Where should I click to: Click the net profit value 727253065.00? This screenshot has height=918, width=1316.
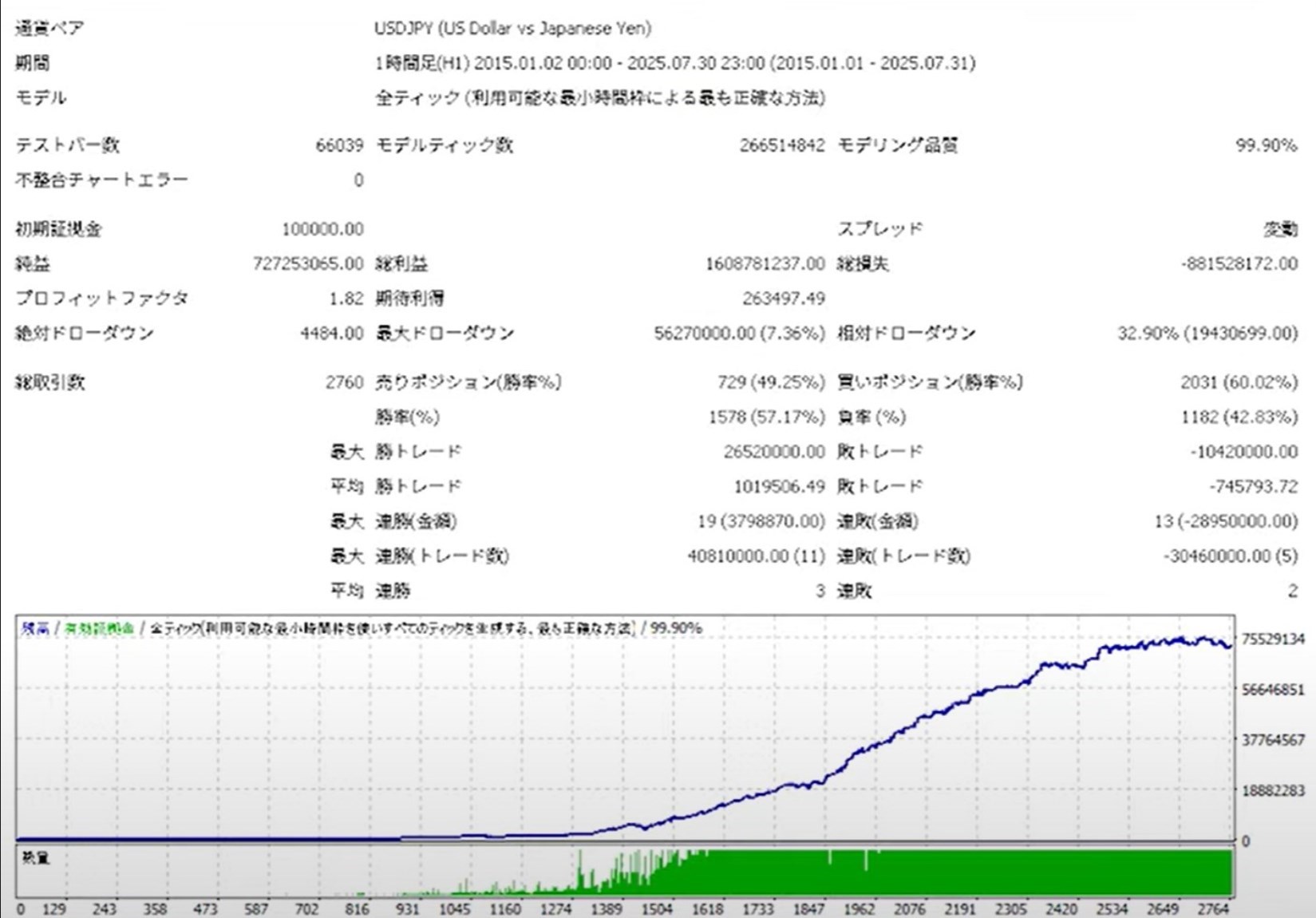(308, 264)
